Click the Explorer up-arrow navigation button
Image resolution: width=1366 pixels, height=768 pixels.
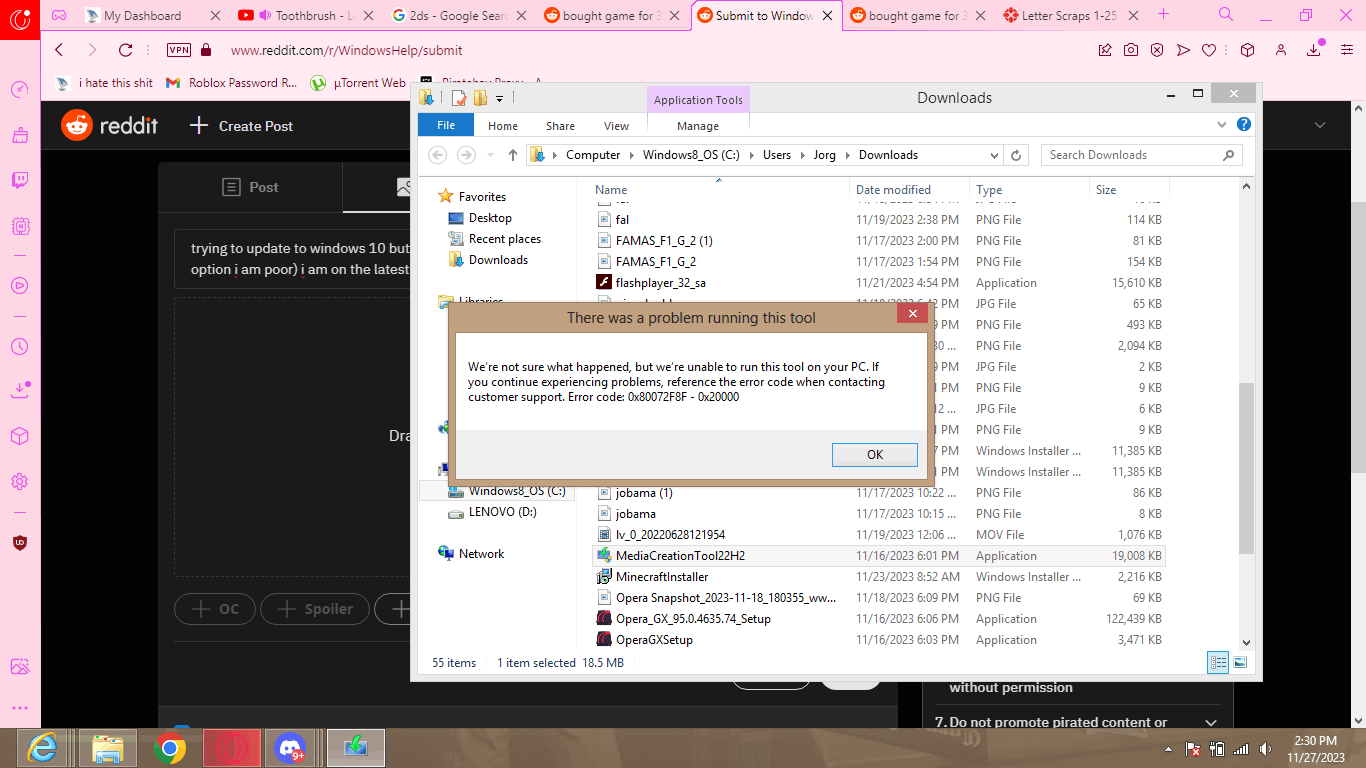(513, 155)
